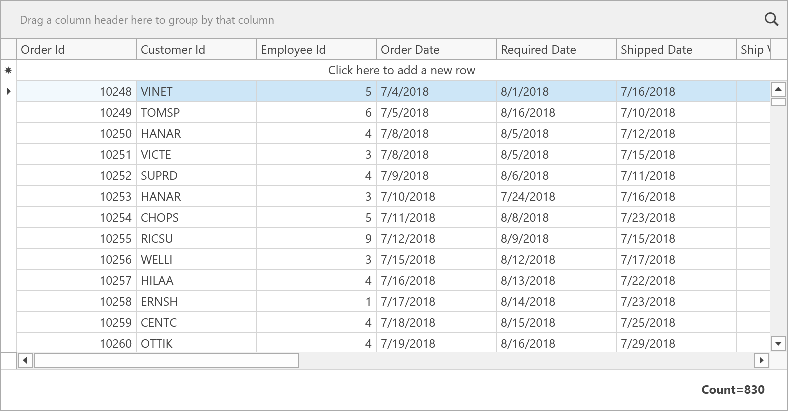
Task: Sort by the Shipped Date column header
Action: [x=676, y=50]
